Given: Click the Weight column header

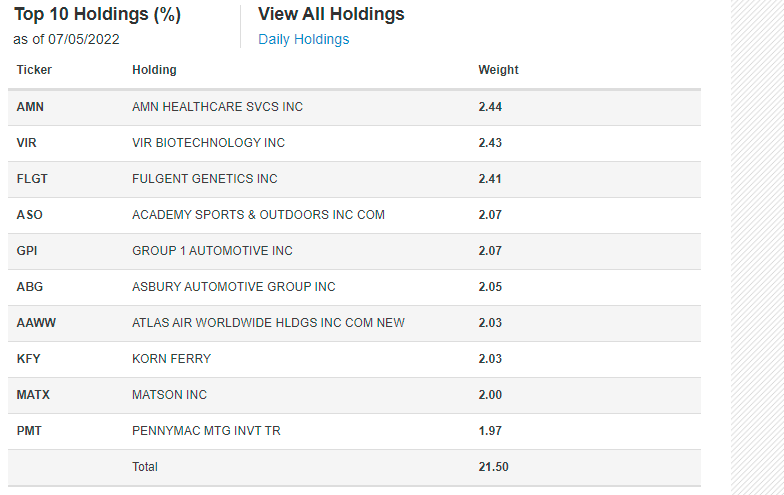Looking at the screenshot, I should tap(498, 70).
